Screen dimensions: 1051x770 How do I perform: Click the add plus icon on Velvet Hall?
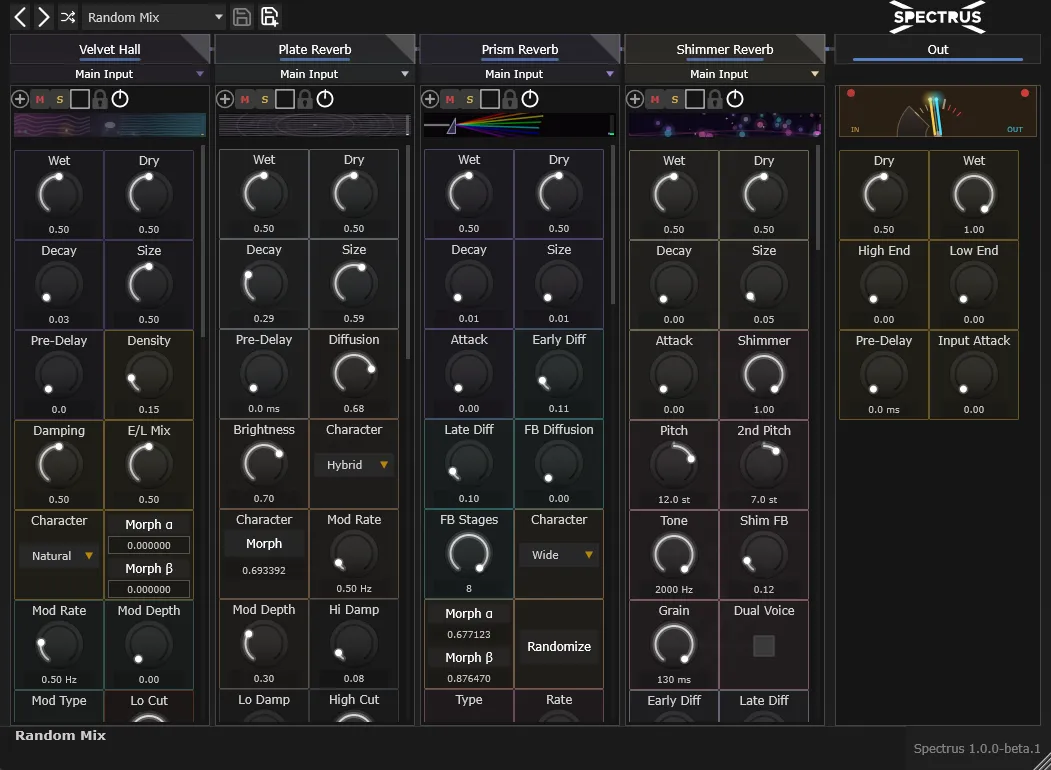pyautogui.click(x=20, y=99)
